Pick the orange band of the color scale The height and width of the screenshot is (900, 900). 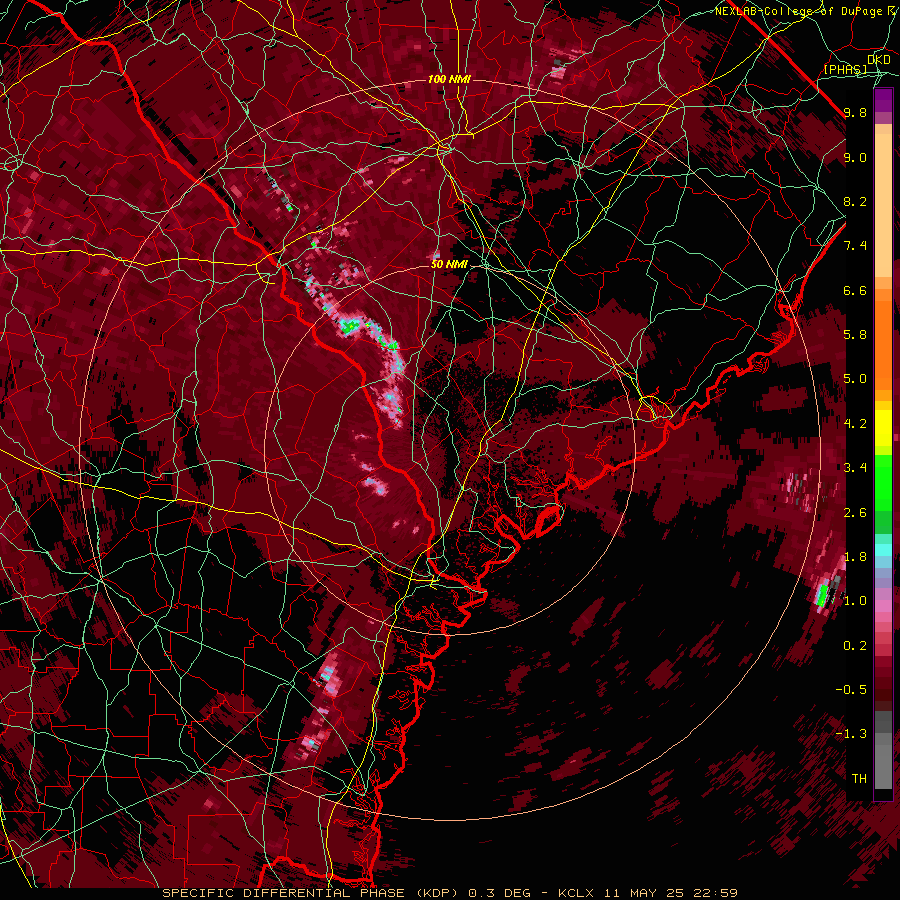tap(883, 339)
